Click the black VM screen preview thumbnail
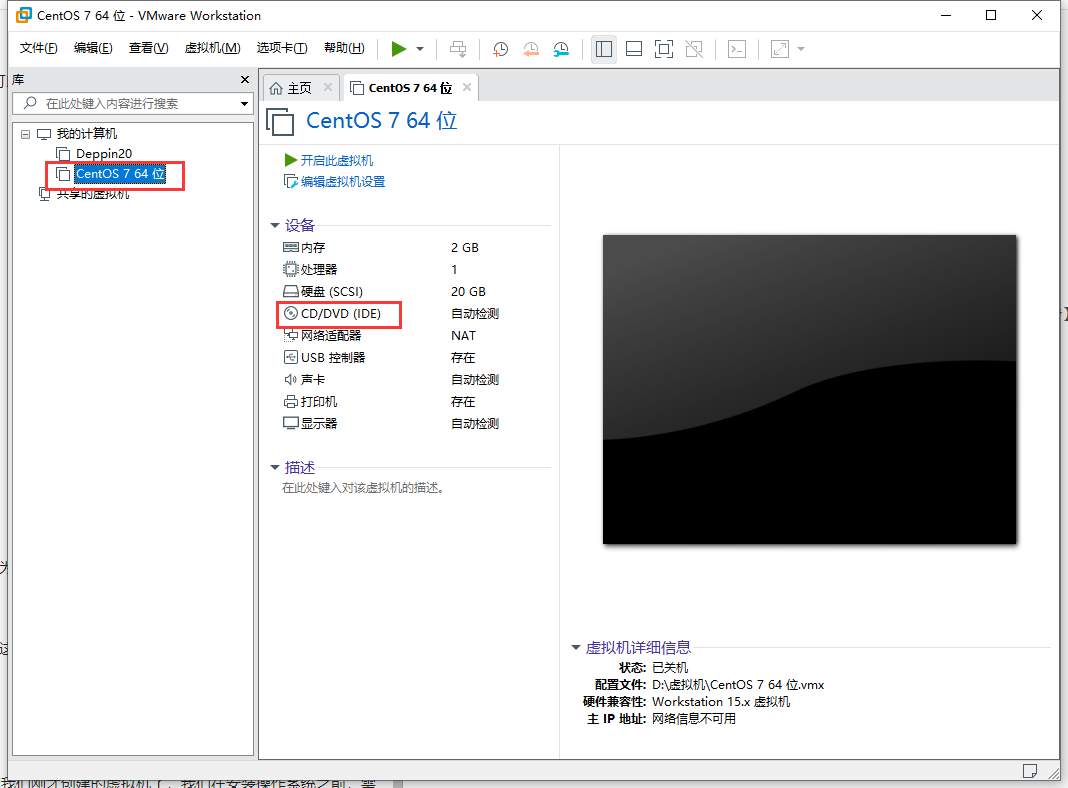 pos(809,390)
